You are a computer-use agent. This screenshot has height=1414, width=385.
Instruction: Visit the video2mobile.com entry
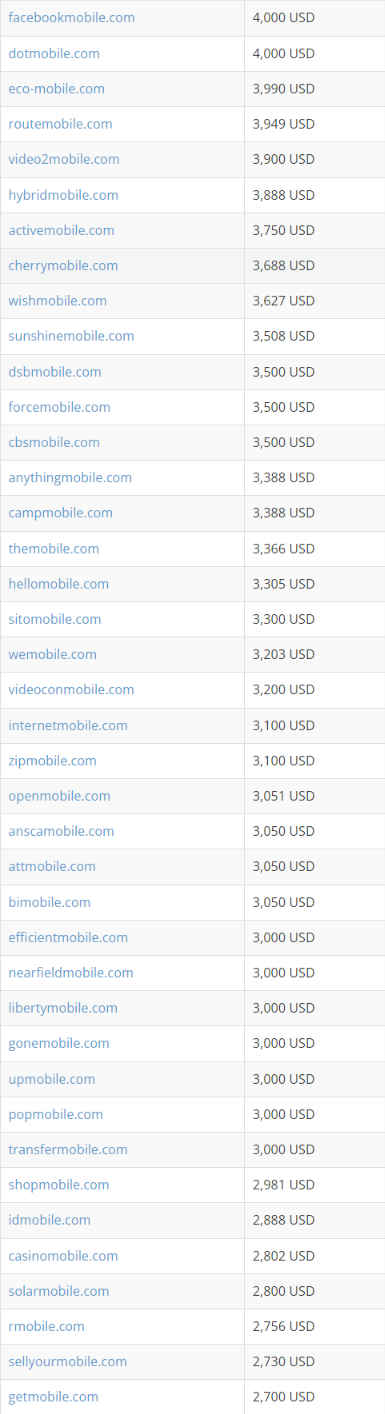[x=64, y=159]
